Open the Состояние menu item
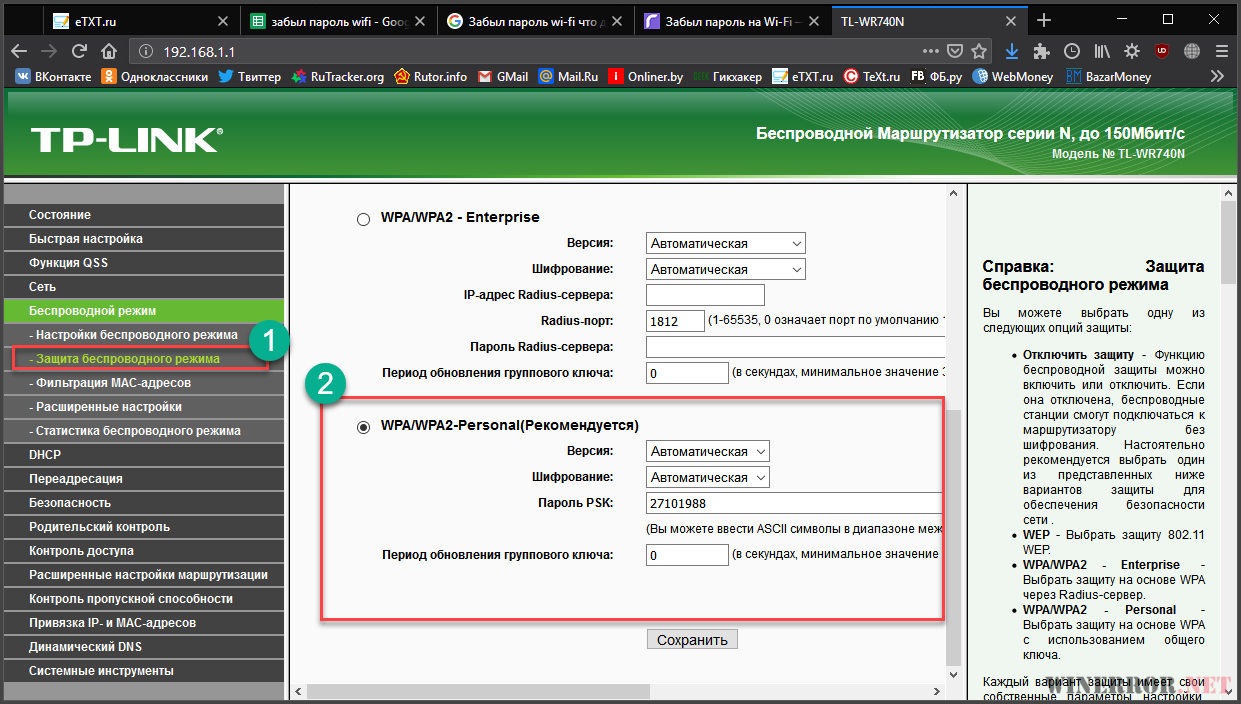This screenshot has width=1241, height=704. 144,215
